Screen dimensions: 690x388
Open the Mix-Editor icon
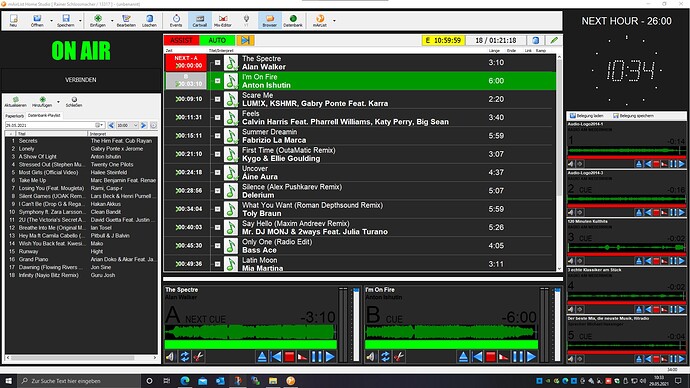point(223,21)
